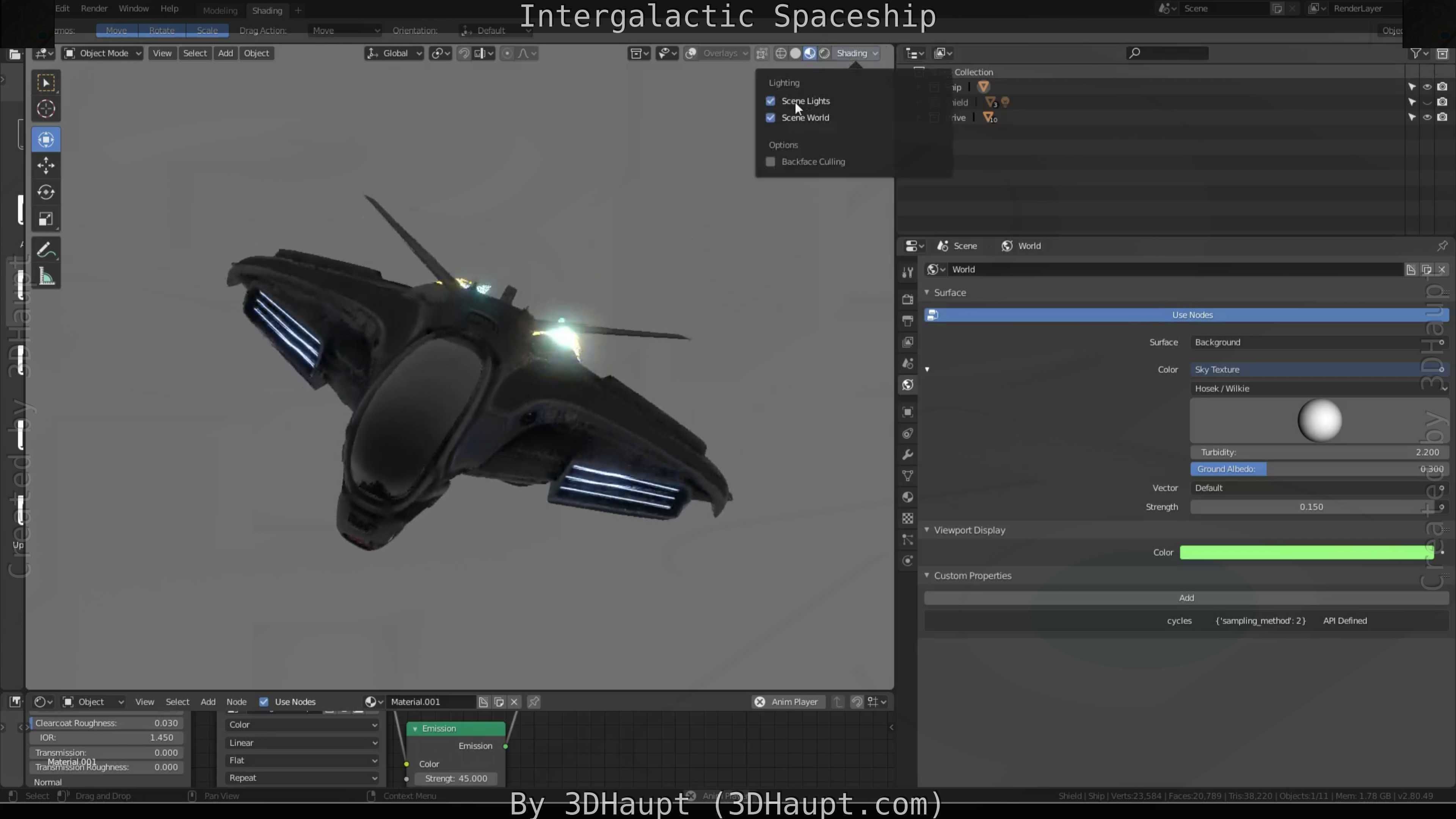
Task: Disable the Scene Lights checkbox
Action: pyautogui.click(x=770, y=101)
